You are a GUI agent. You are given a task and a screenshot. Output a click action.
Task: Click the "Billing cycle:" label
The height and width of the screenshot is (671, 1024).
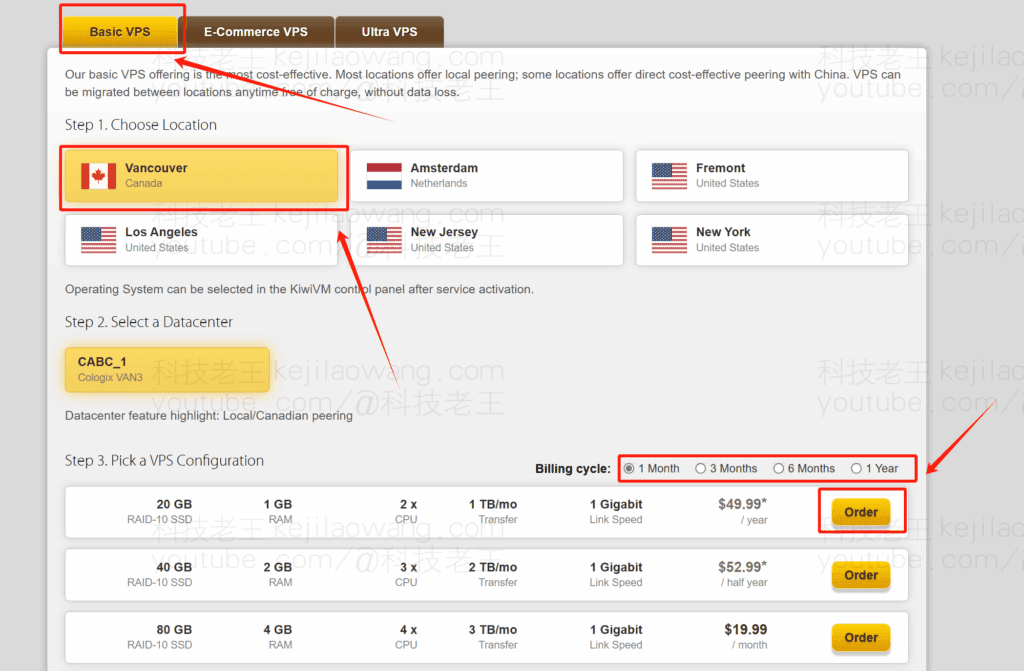(x=573, y=468)
